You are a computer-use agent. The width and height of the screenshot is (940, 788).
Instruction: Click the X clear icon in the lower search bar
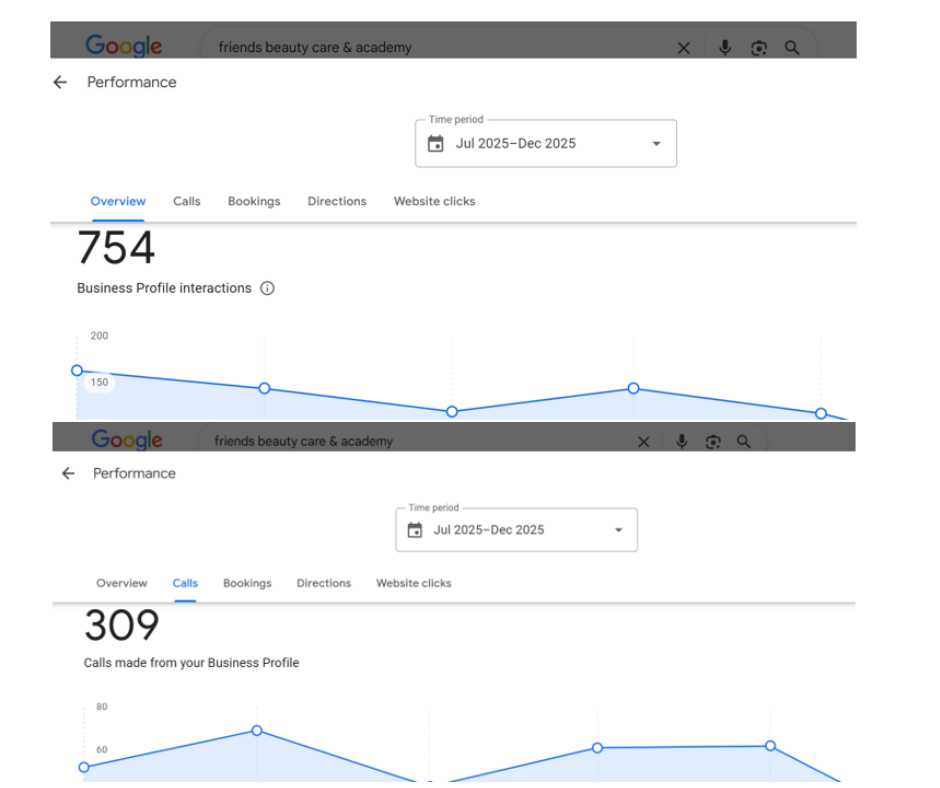point(643,441)
